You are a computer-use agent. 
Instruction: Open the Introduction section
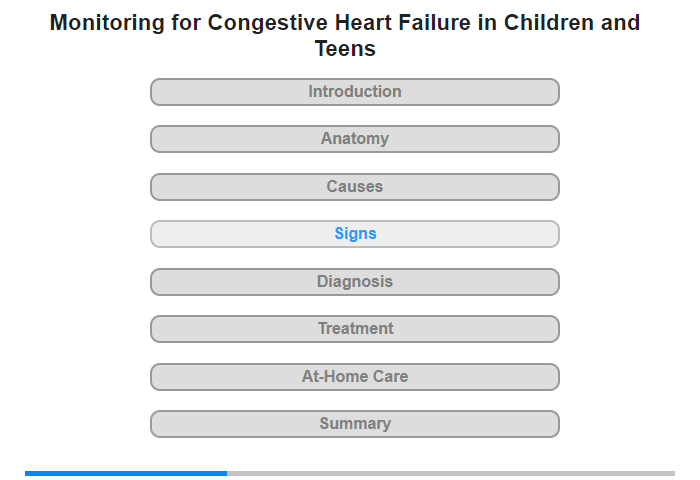(x=355, y=92)
